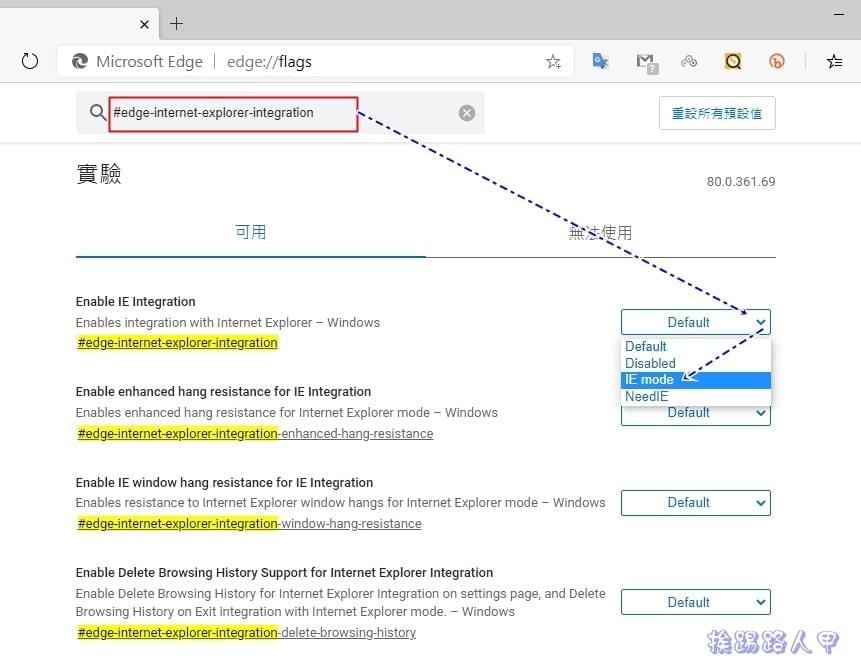Open the Delete Browsing History Support dropdown
This screenshot has width=861, height=671.
(696, 602)
